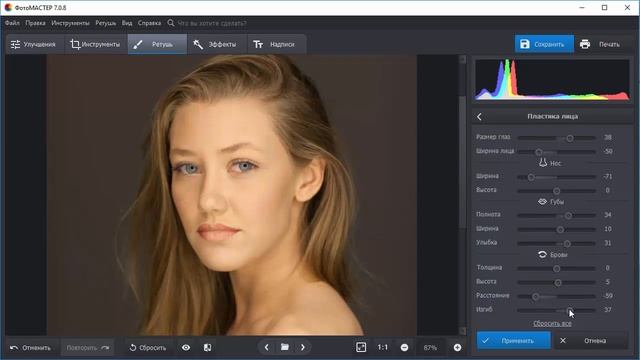Set zoom to 1:1
The image size is (640, 360).
382,347
